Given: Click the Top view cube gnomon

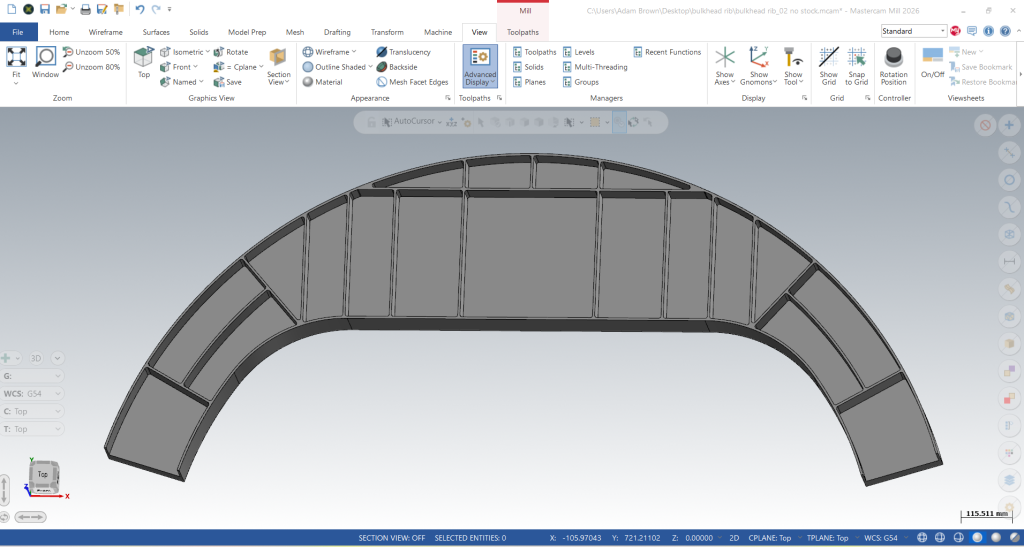Looking at the screenshot, I should click(43, 475).
